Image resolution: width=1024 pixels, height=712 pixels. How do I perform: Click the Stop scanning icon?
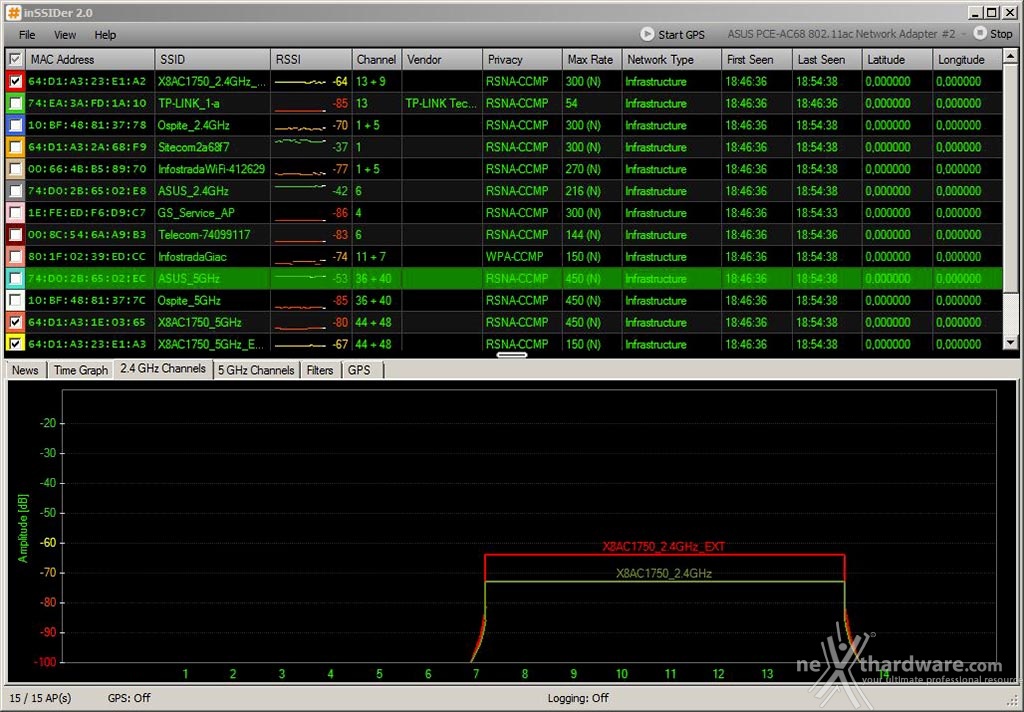pyautogui.click(x=980, y=33)
